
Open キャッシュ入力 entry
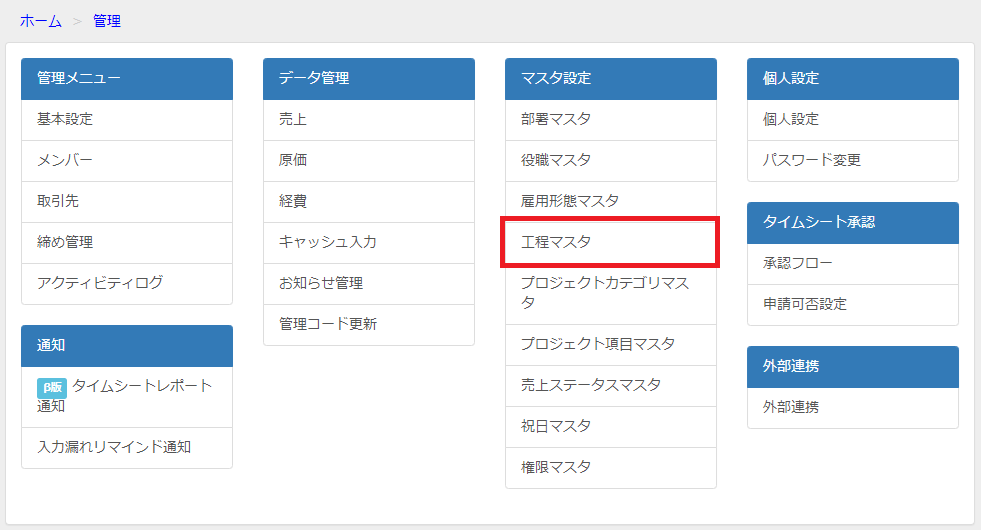coord(369,243)
